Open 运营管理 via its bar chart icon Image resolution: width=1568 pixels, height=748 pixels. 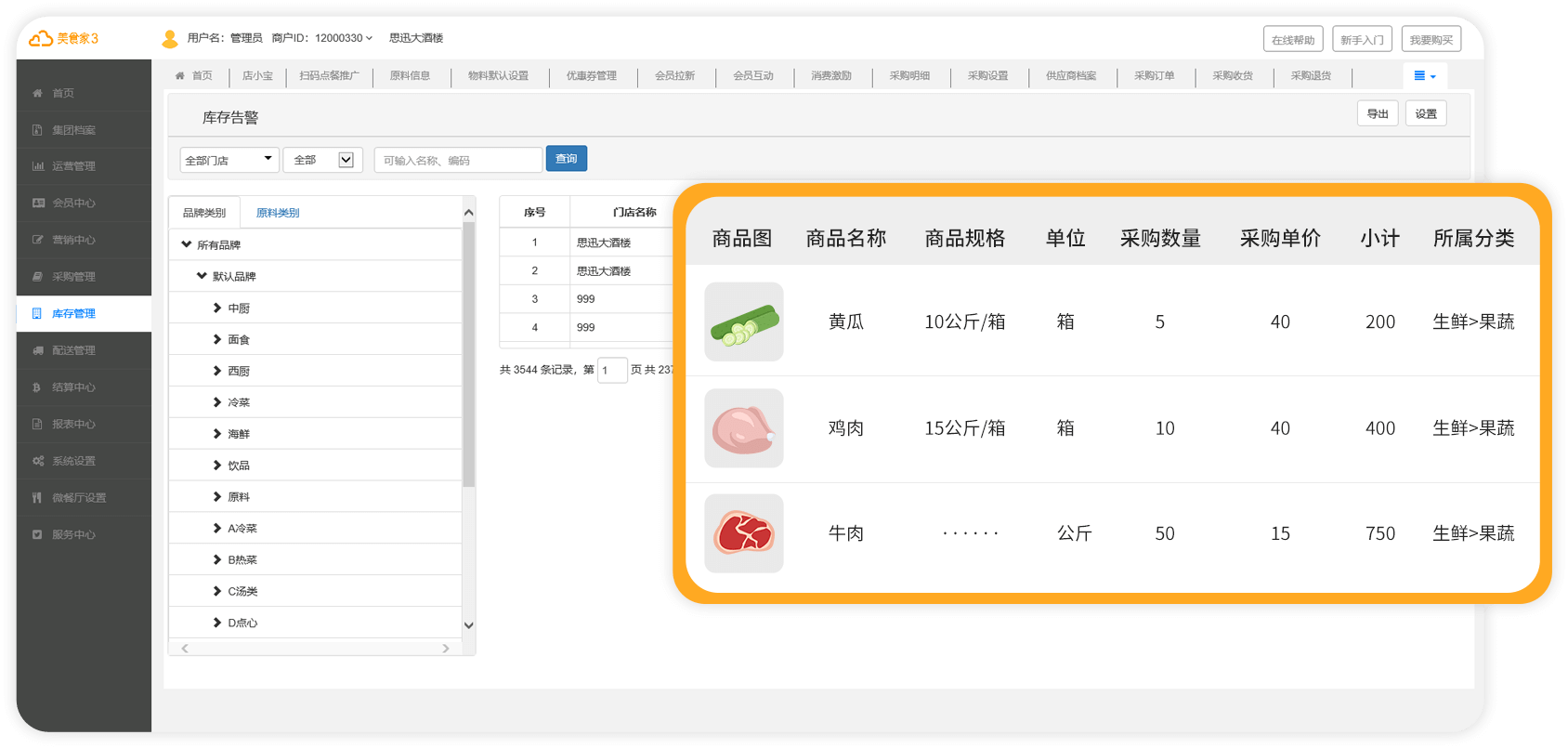tap(37, 166)
